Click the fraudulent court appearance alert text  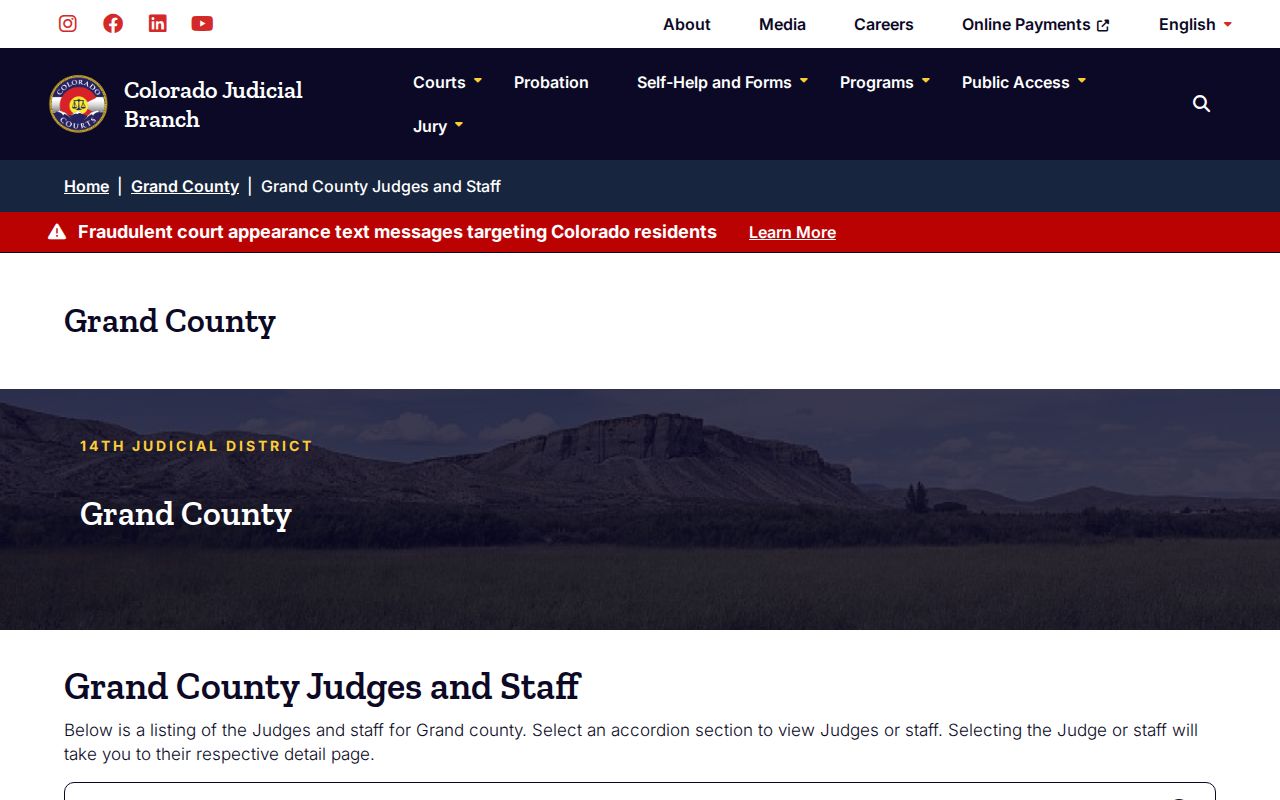click(x=397, y=232)
